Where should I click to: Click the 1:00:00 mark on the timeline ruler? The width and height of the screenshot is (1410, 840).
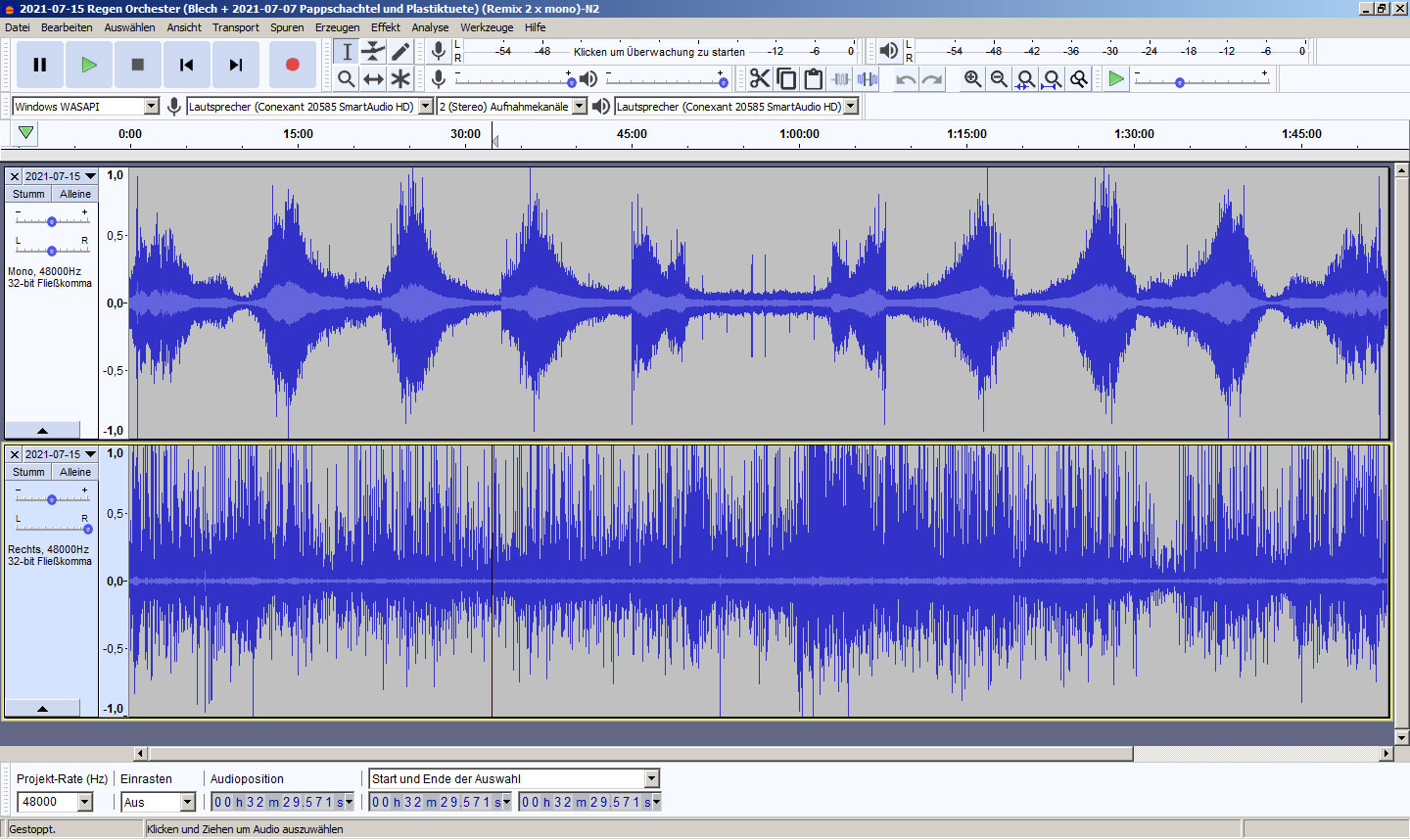[x=799, y=135]
